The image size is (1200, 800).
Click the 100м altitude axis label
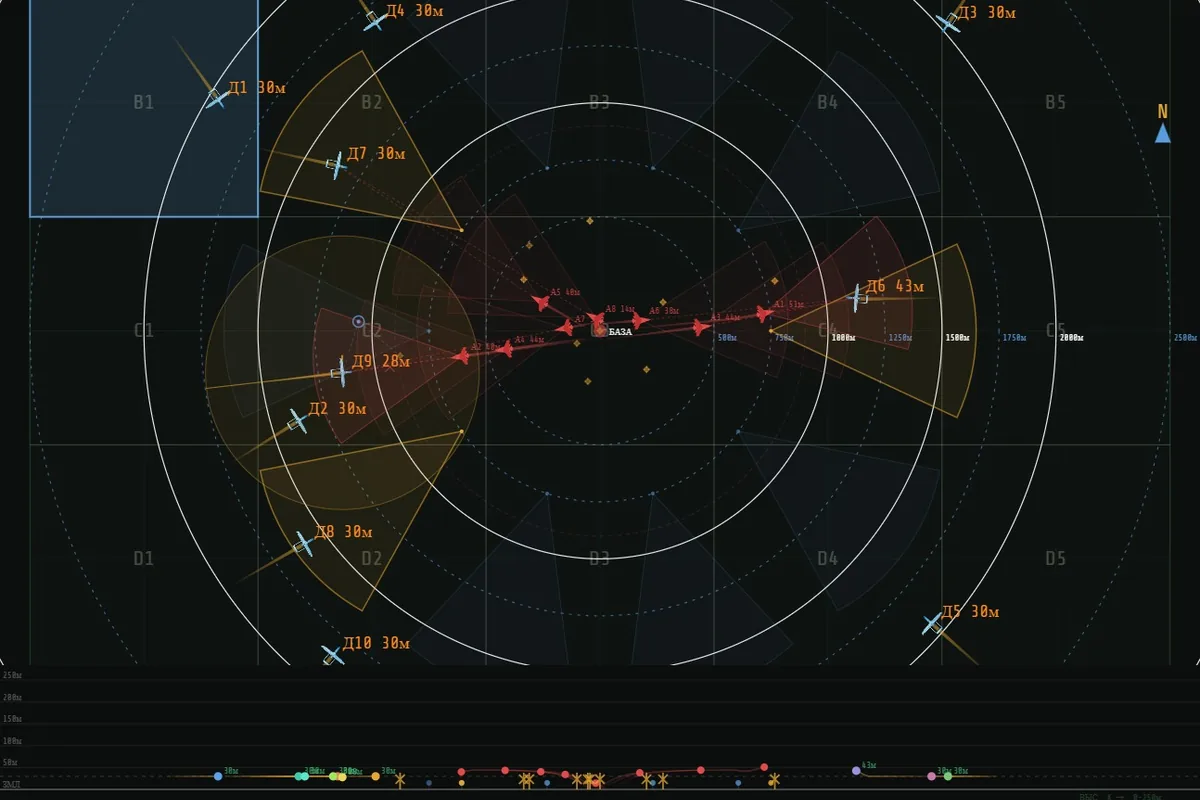click(12, 741)
